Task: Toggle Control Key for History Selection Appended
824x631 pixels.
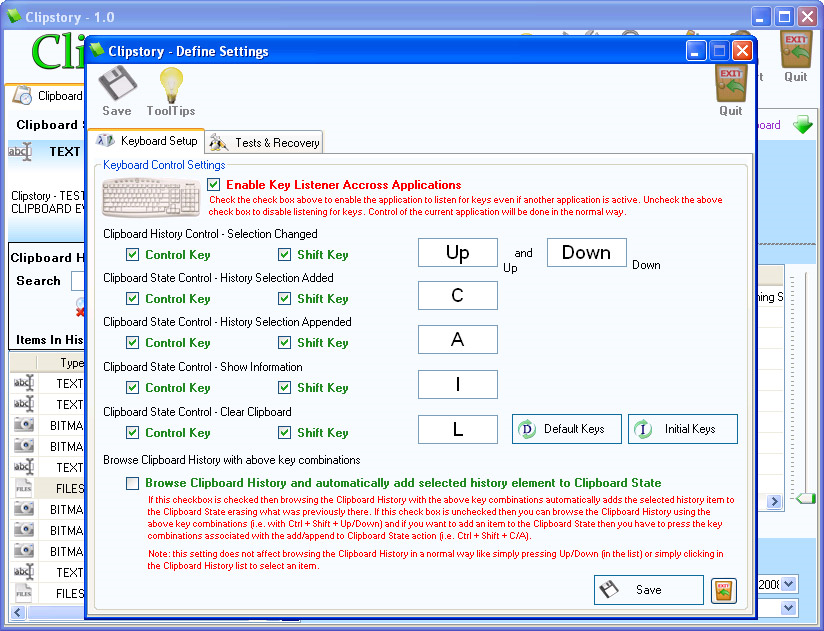Action: [132, 343]
